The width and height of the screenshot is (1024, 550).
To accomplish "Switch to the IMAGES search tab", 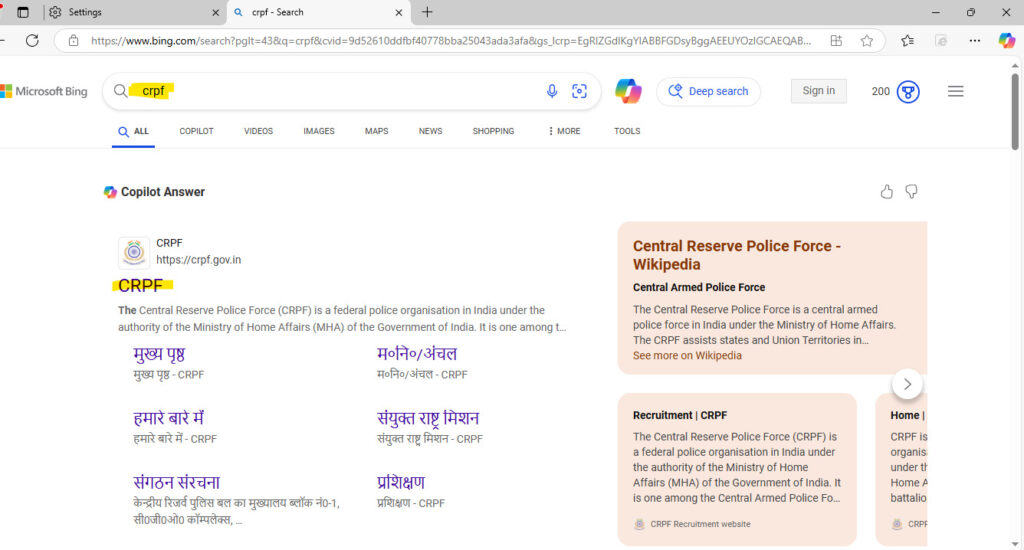I will 319,131.
